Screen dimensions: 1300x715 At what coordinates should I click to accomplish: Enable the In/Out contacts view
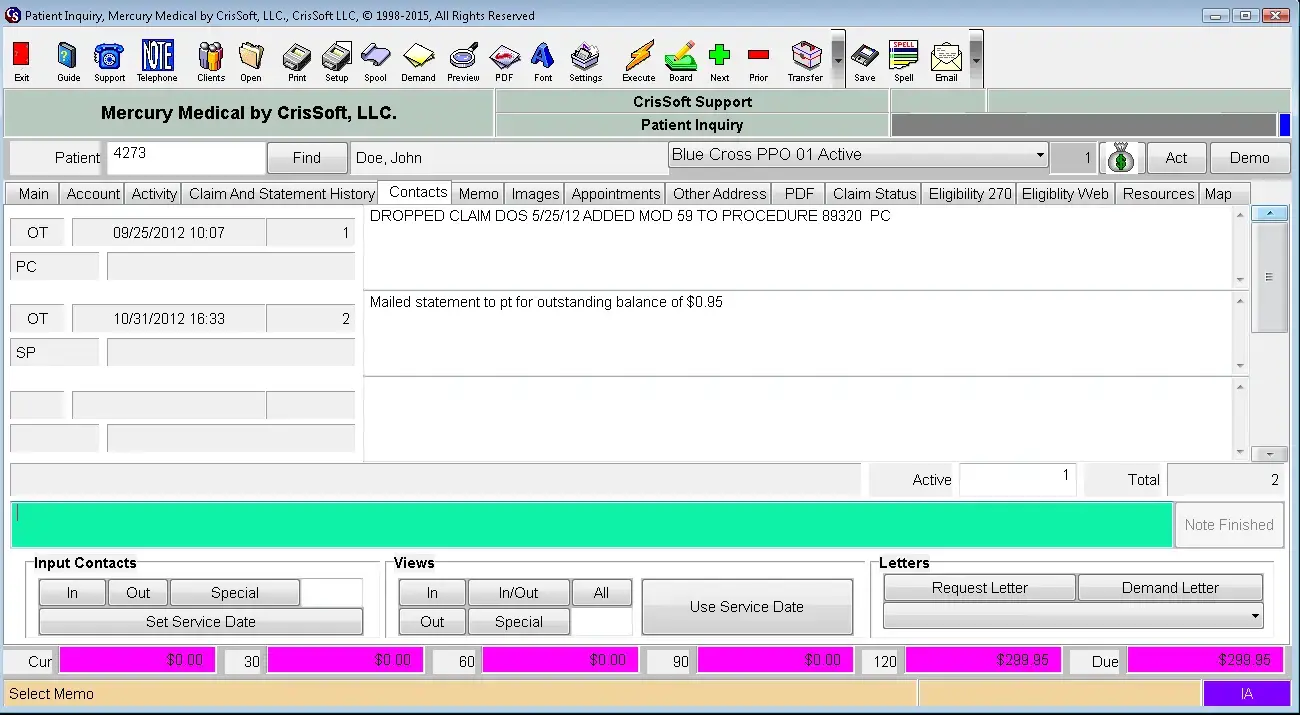[518, 592]
